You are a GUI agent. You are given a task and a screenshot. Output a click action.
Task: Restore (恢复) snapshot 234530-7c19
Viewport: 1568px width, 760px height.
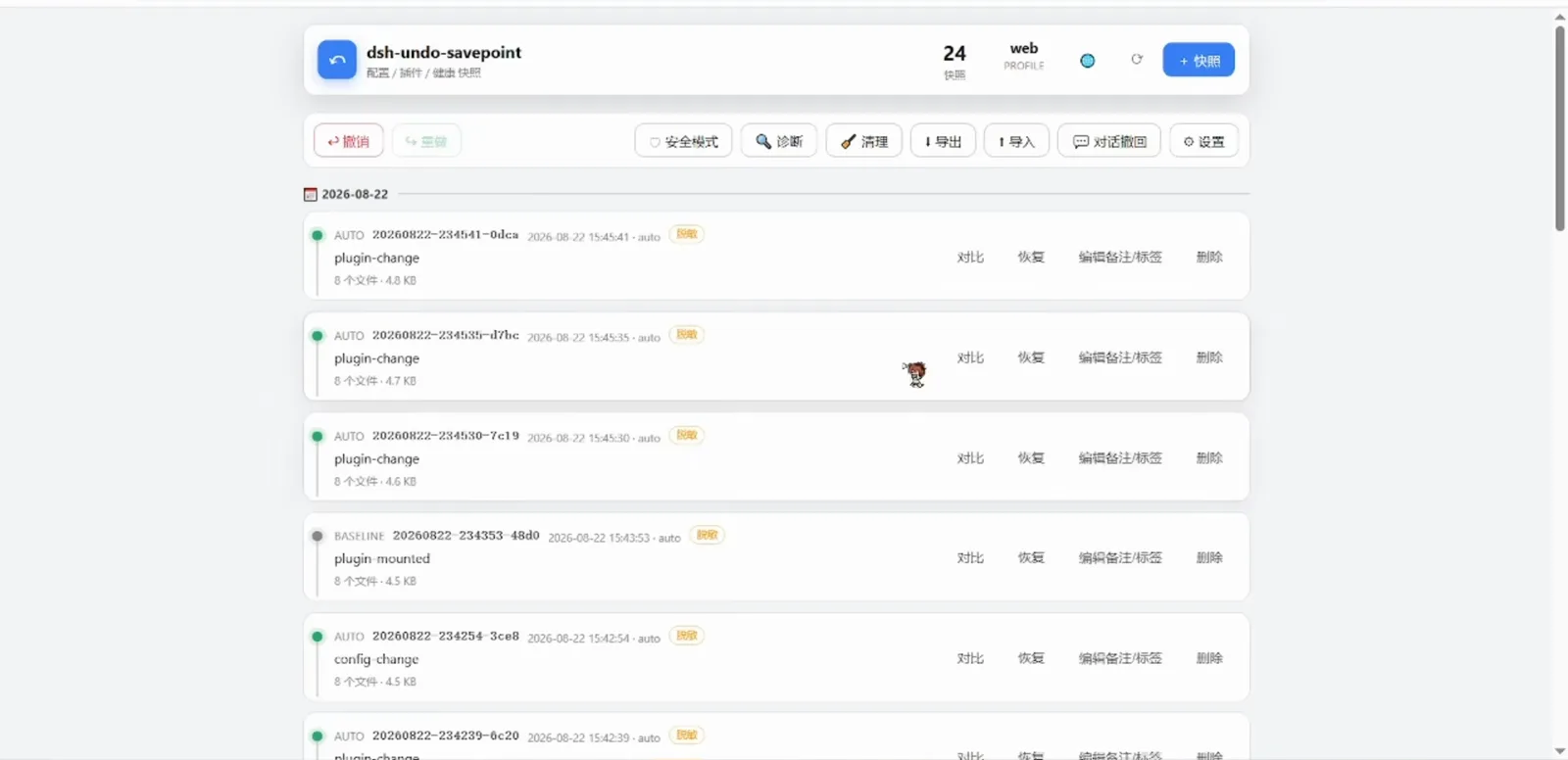pyautogui.click(x=1031, y=457)
